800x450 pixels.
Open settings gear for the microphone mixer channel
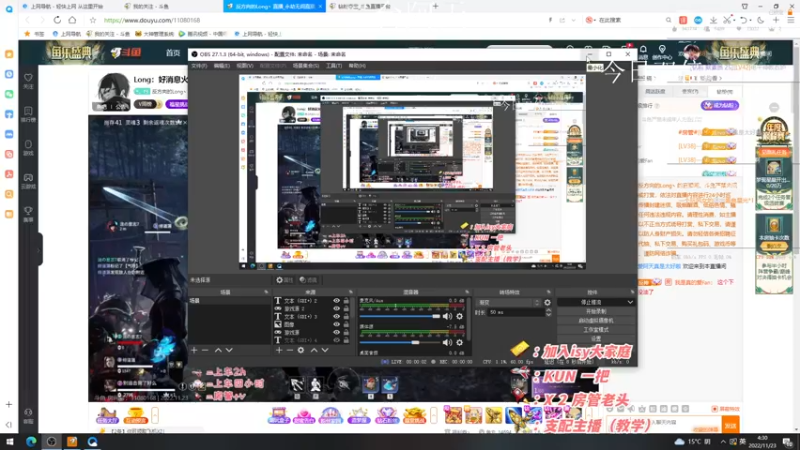point(460,316)
